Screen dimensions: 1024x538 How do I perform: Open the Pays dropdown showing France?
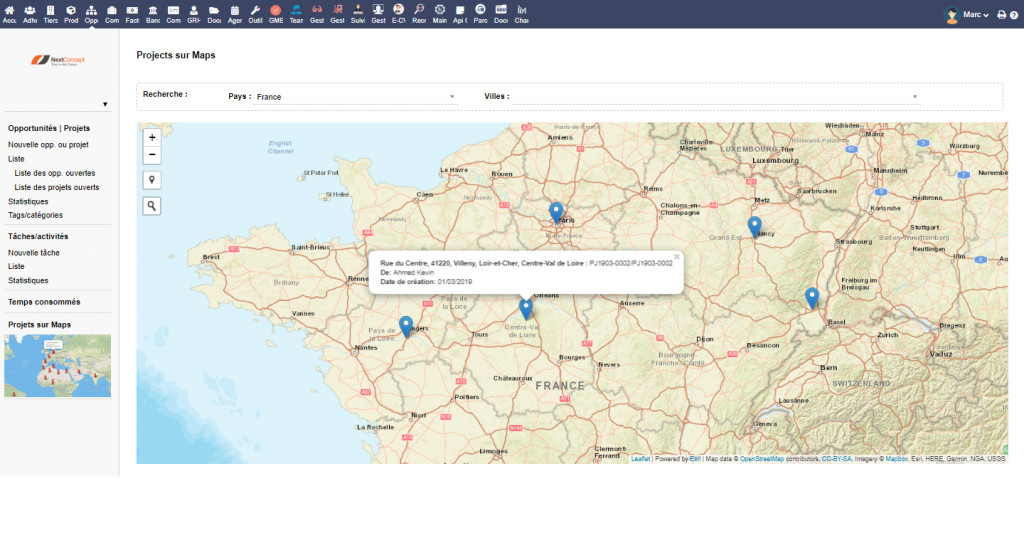[355, 97]
